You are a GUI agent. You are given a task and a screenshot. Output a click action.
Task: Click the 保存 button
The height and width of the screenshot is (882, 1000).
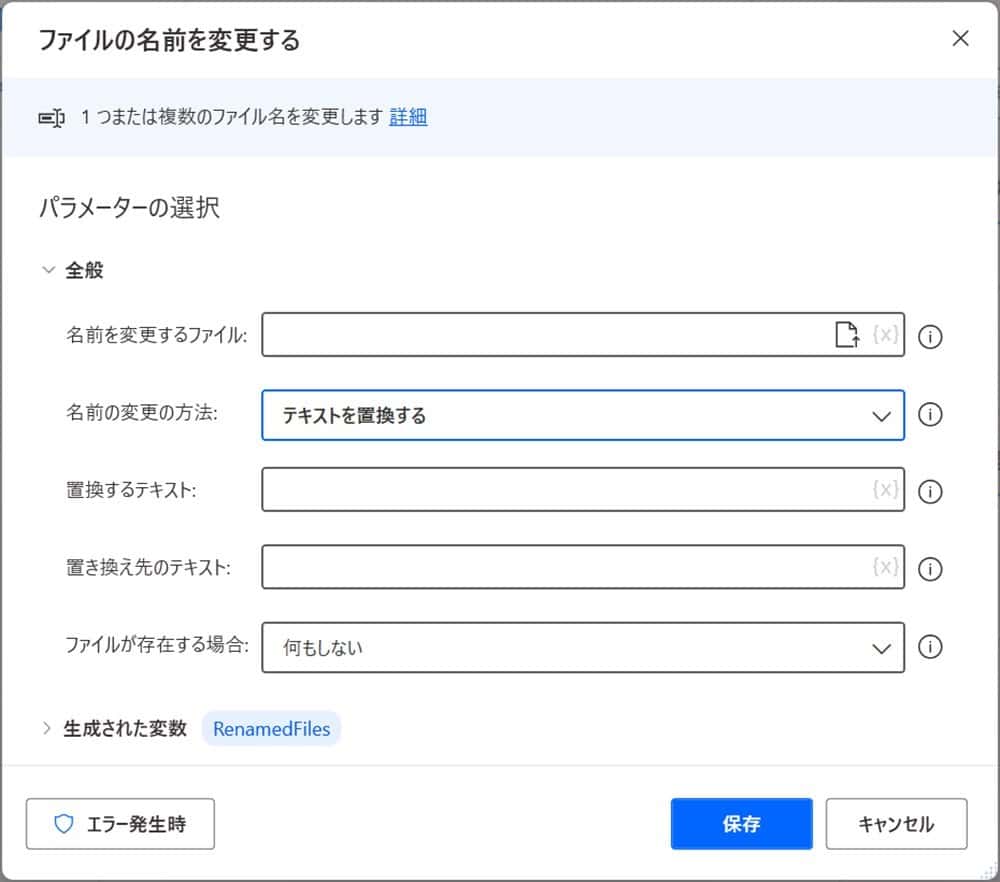pyautogui.click(x=741, y=824)
